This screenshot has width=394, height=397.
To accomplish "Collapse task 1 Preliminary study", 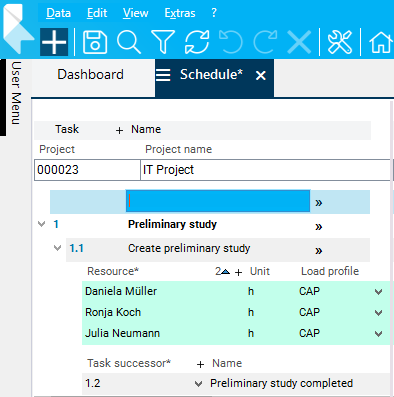I will click(42, 224).
